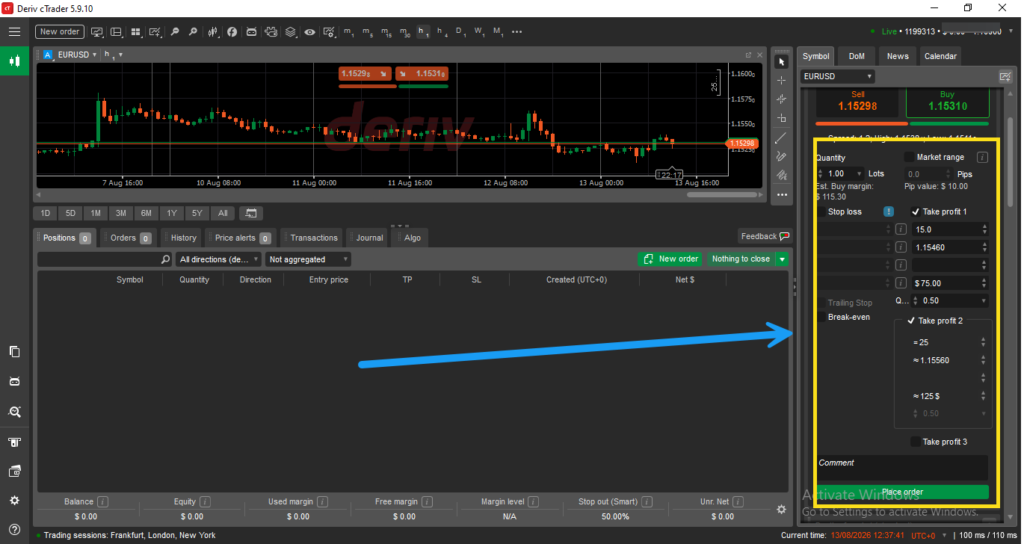Switch to the History tab
The height and width of the screenshot is (544, 1024).
coord(182,238)
